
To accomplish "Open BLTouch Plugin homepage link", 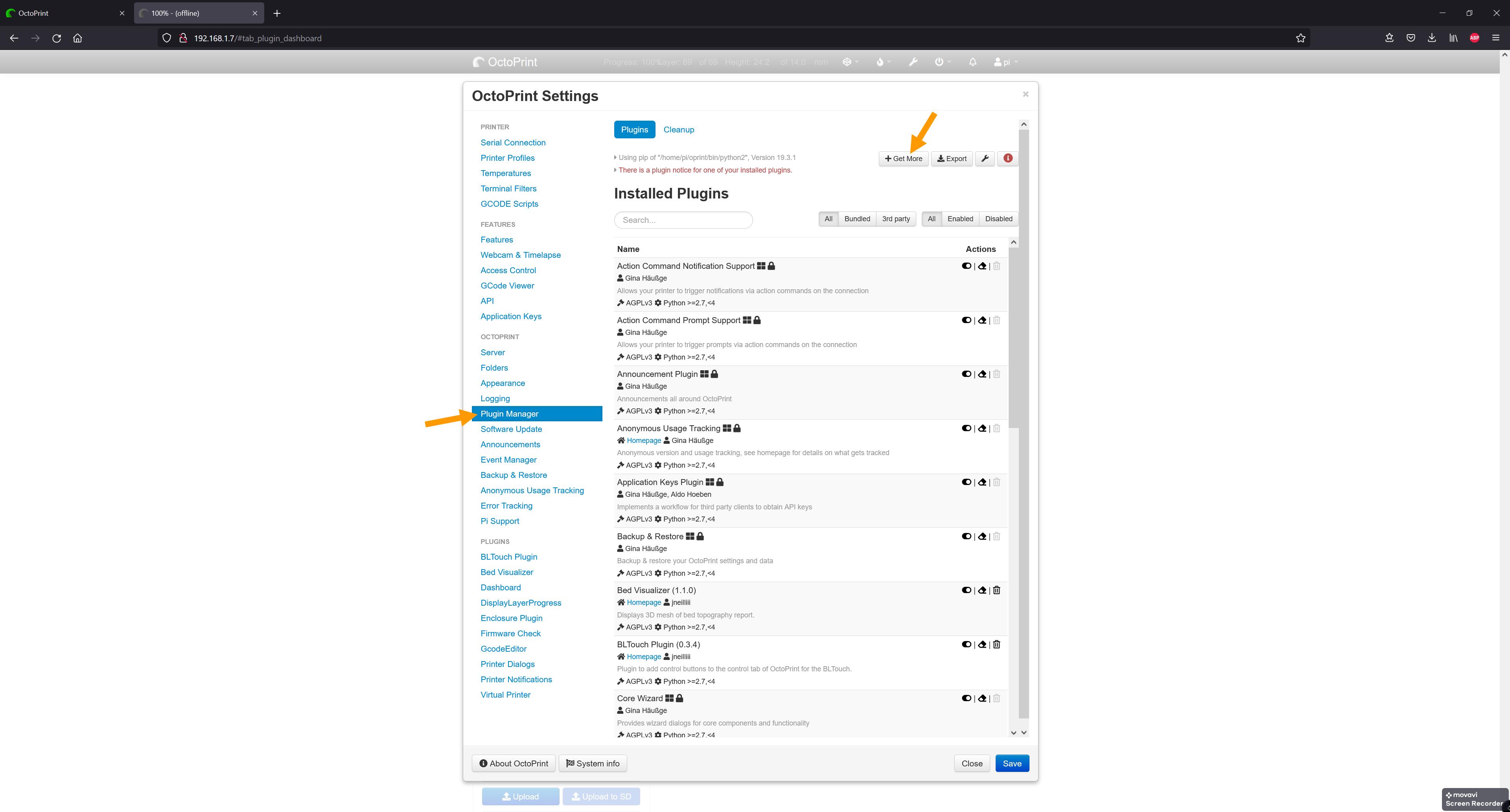I will pos(644,657).
